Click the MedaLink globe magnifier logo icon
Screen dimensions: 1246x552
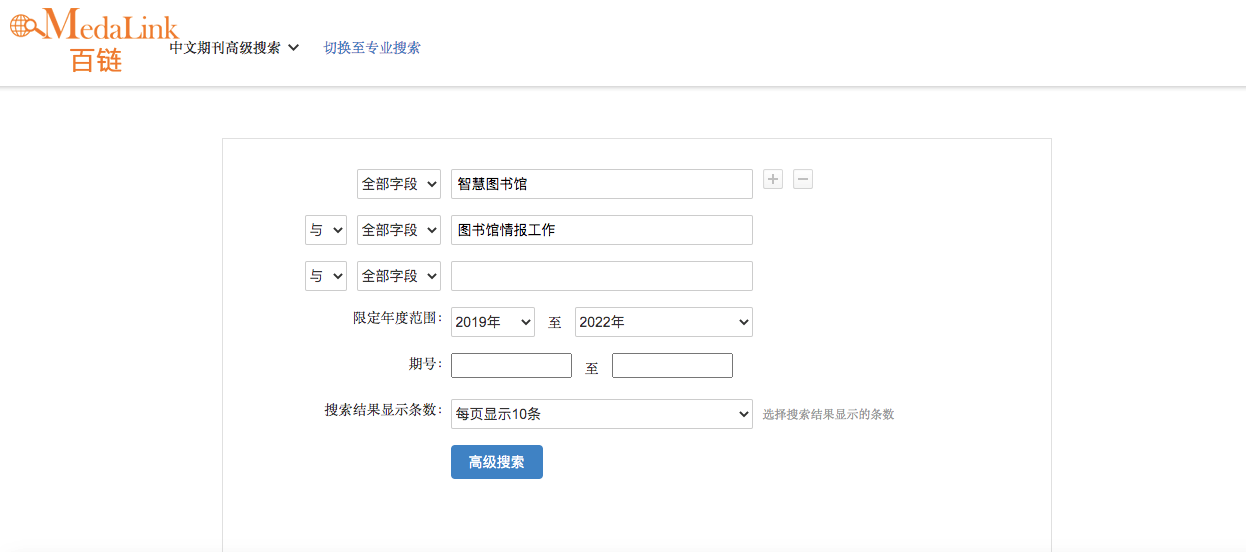[x=26, y=24]
